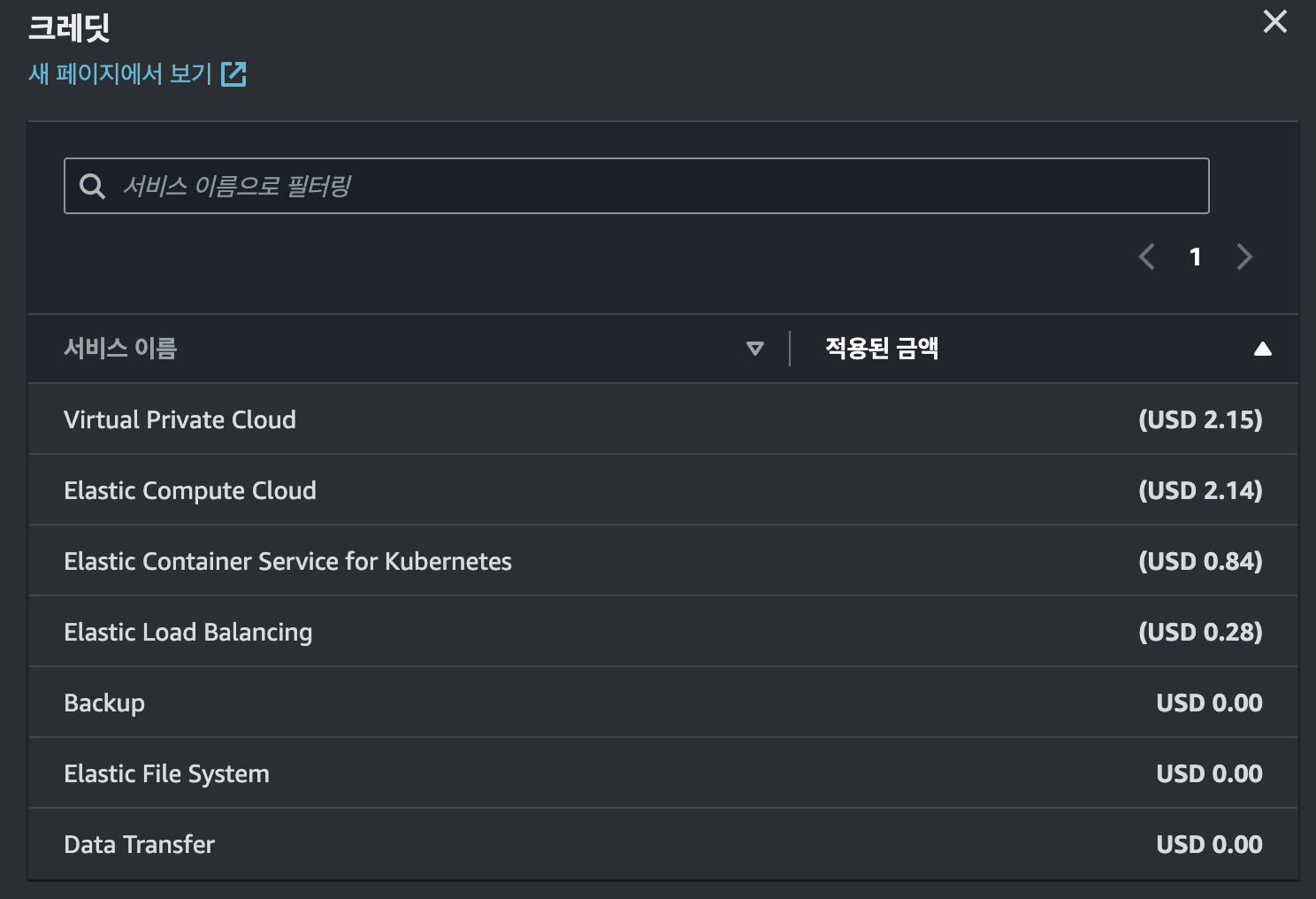Go to the previous page with the left chevron

[1147, 257]
